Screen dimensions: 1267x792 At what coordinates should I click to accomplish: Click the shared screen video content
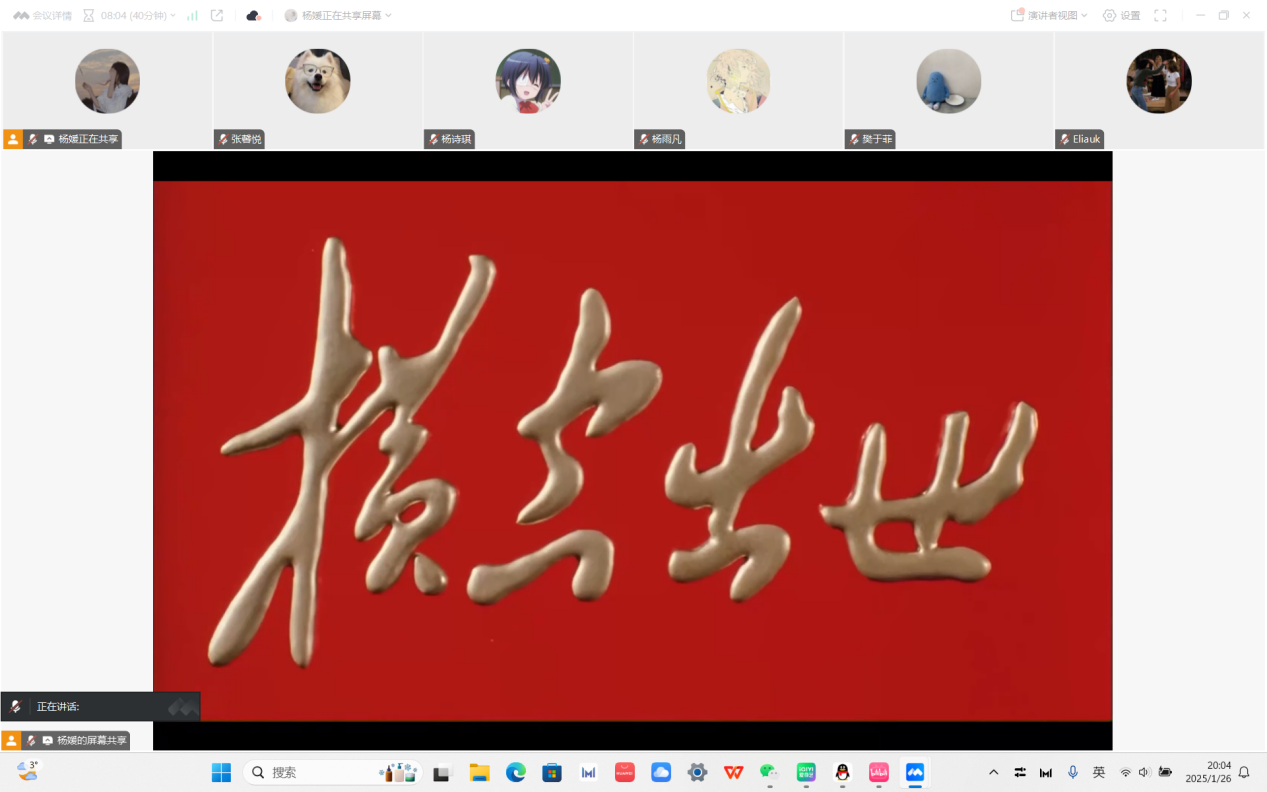pos(632,450)
